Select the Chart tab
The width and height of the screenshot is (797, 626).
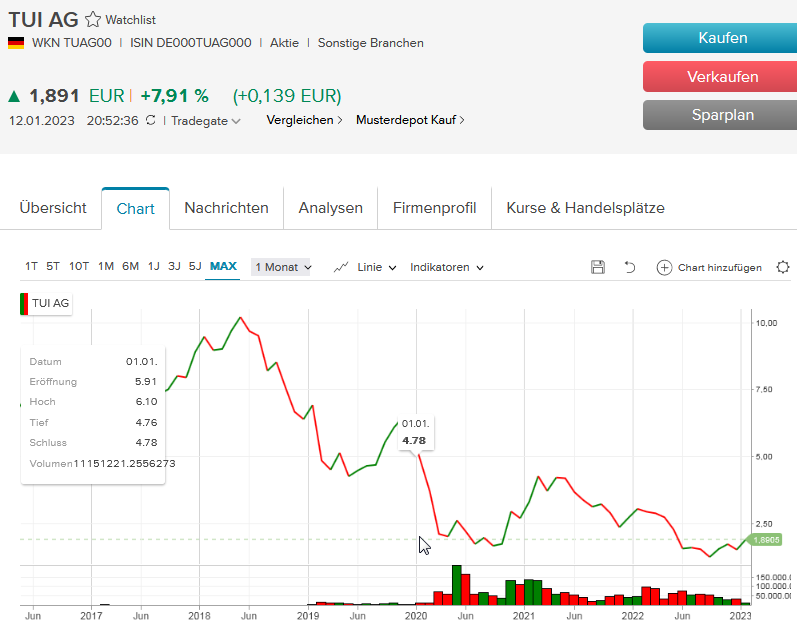[x=135, y=209]
